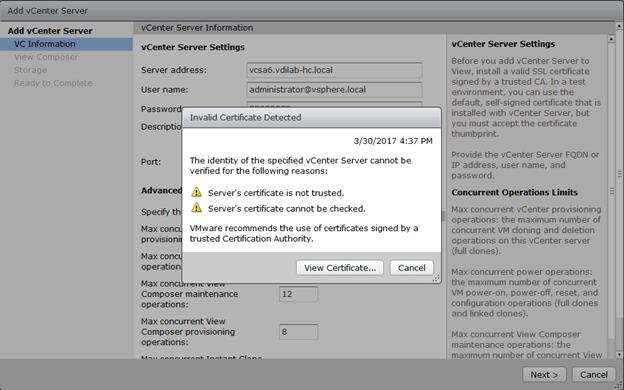Click the Server address field
624x390 pixels.
tap(334, 70)
